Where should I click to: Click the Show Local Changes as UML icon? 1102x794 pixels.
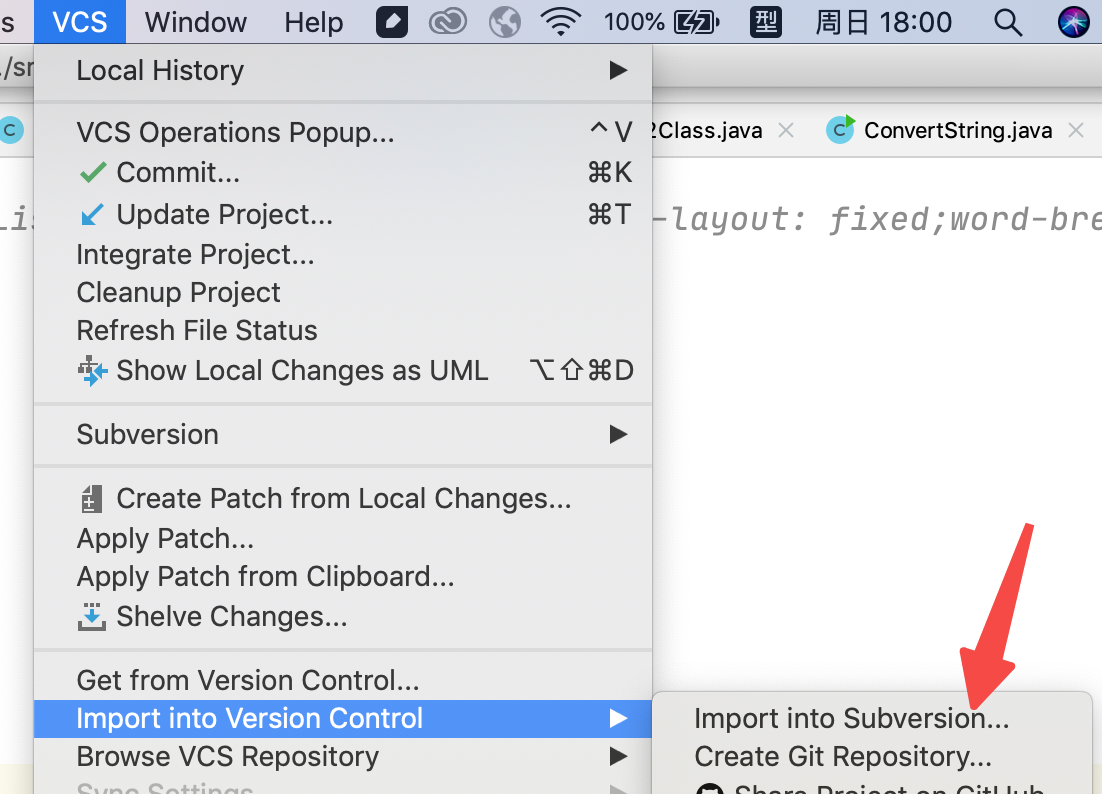pyautogui.click(x=93, y=370)
